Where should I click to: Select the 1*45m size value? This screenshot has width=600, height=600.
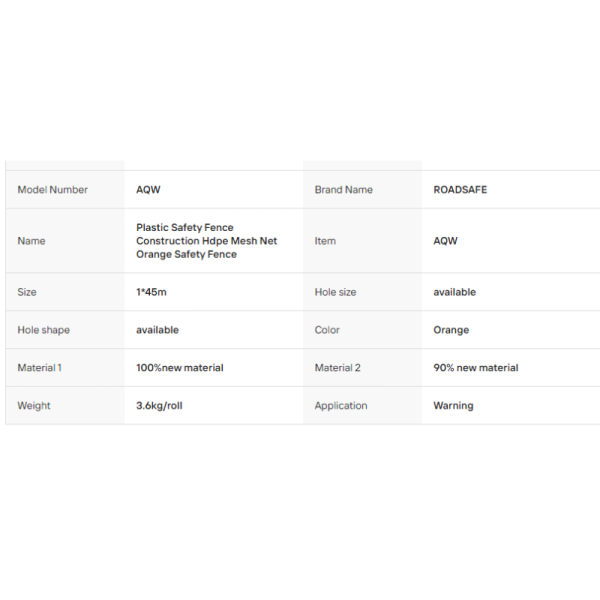coord(151,292)
